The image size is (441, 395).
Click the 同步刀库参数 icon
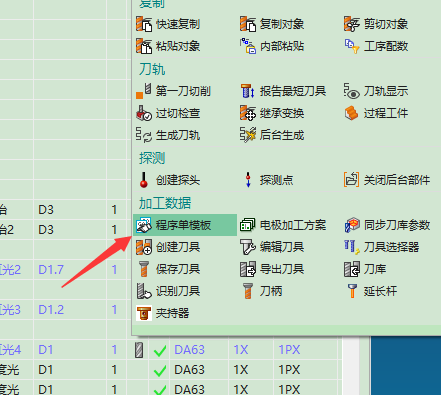tap(352, 225)
